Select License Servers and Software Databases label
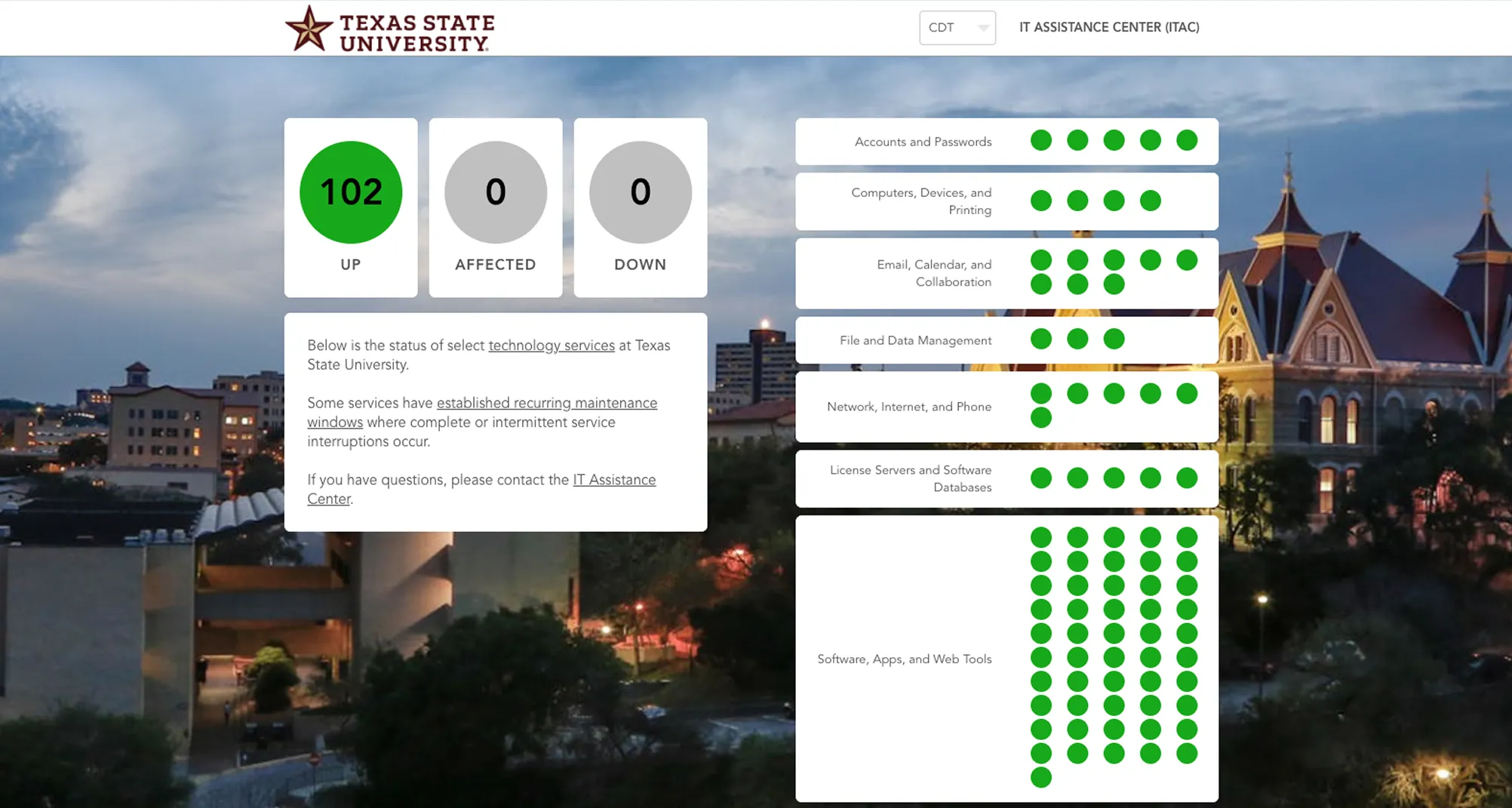 [911, 478]
